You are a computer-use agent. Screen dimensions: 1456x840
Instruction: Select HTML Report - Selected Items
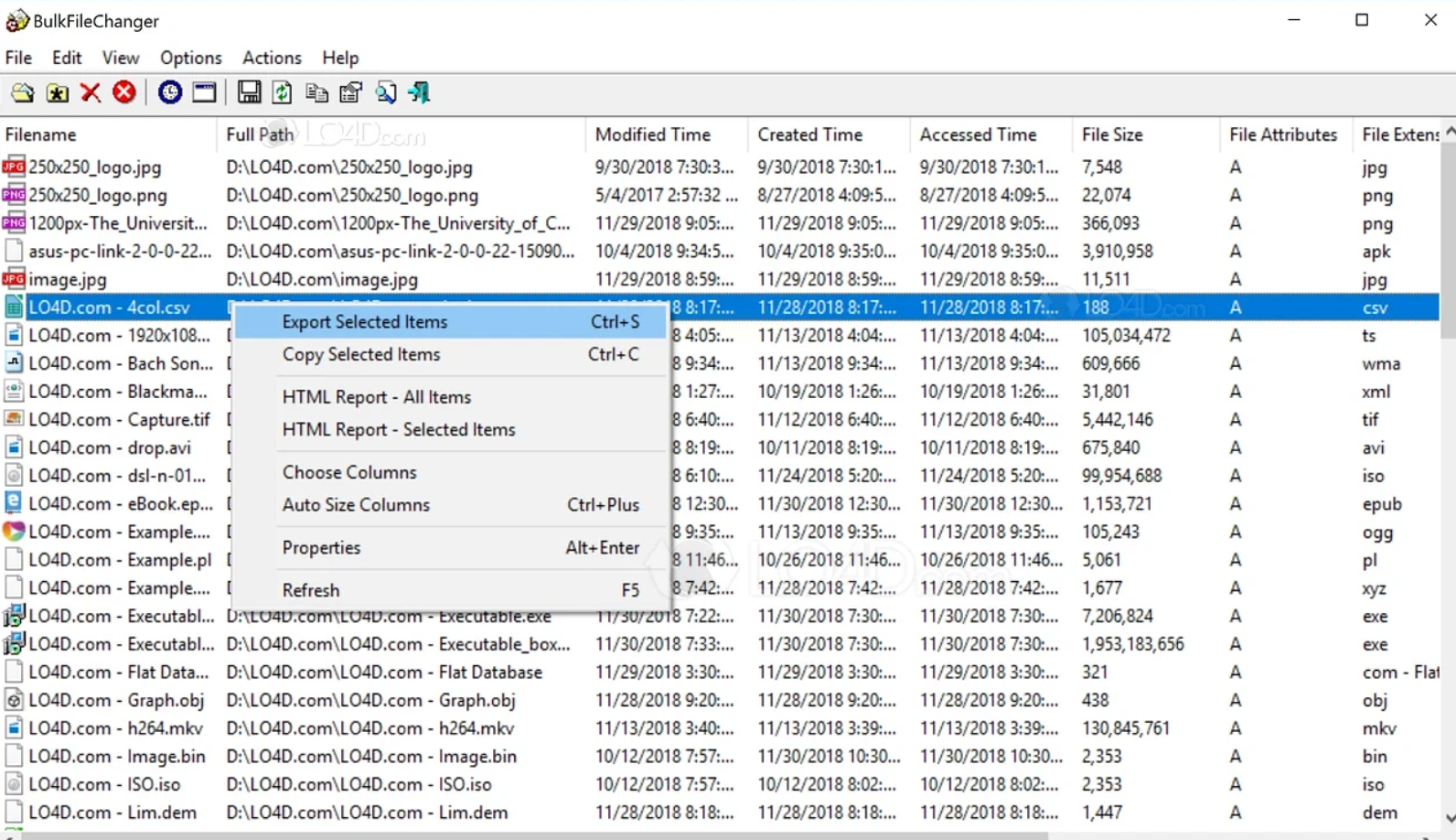tap(451, 430)
